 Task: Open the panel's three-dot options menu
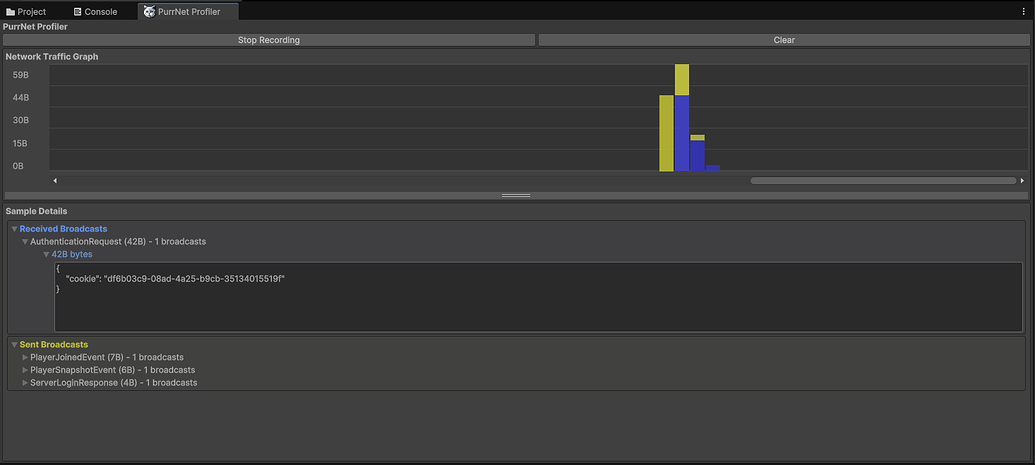tap(1023, 12)
